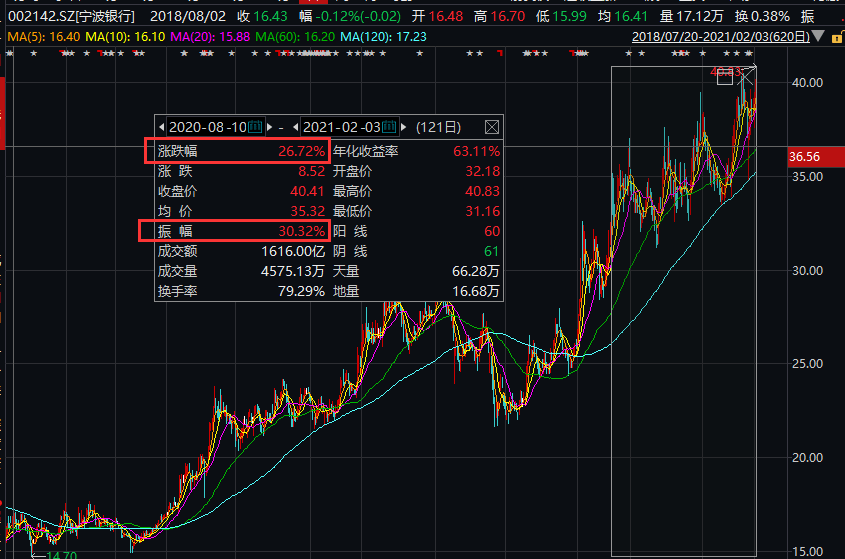The image size is (845, 559).
Task: Edit the end date field 2021-02-03
Action: 342,127
